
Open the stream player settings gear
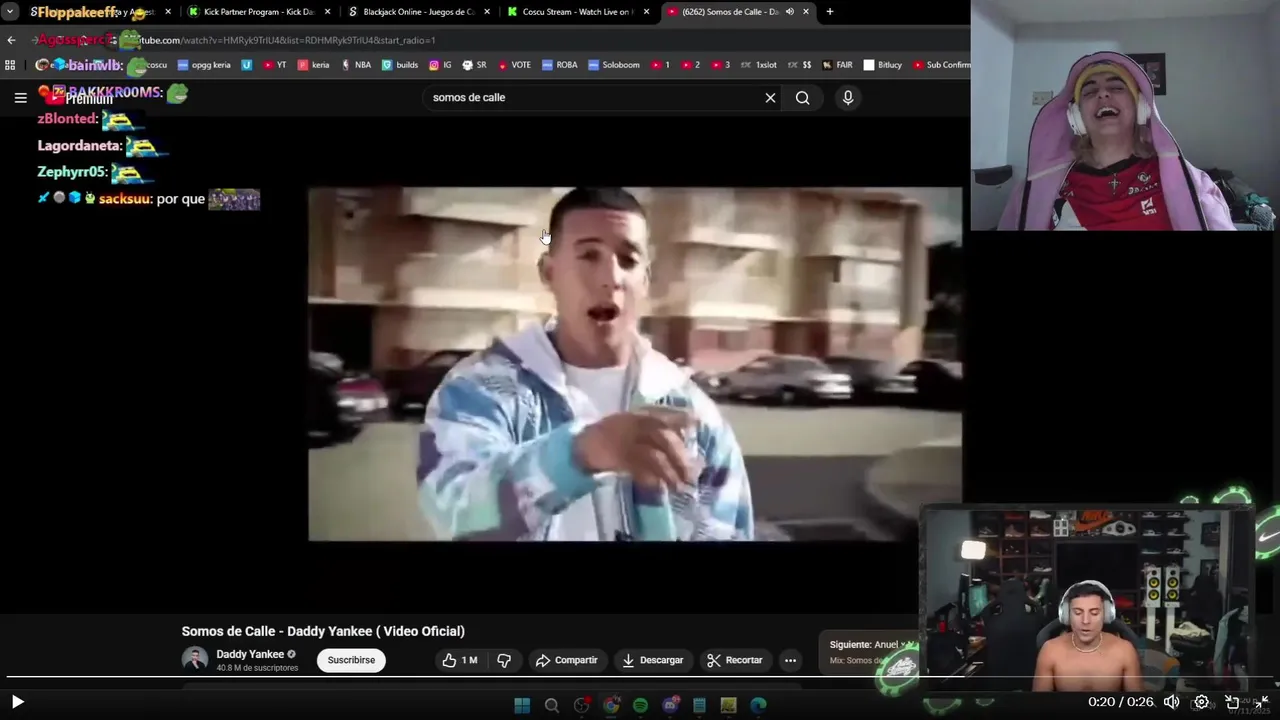pyautogui.click(x=1201, y=702)
